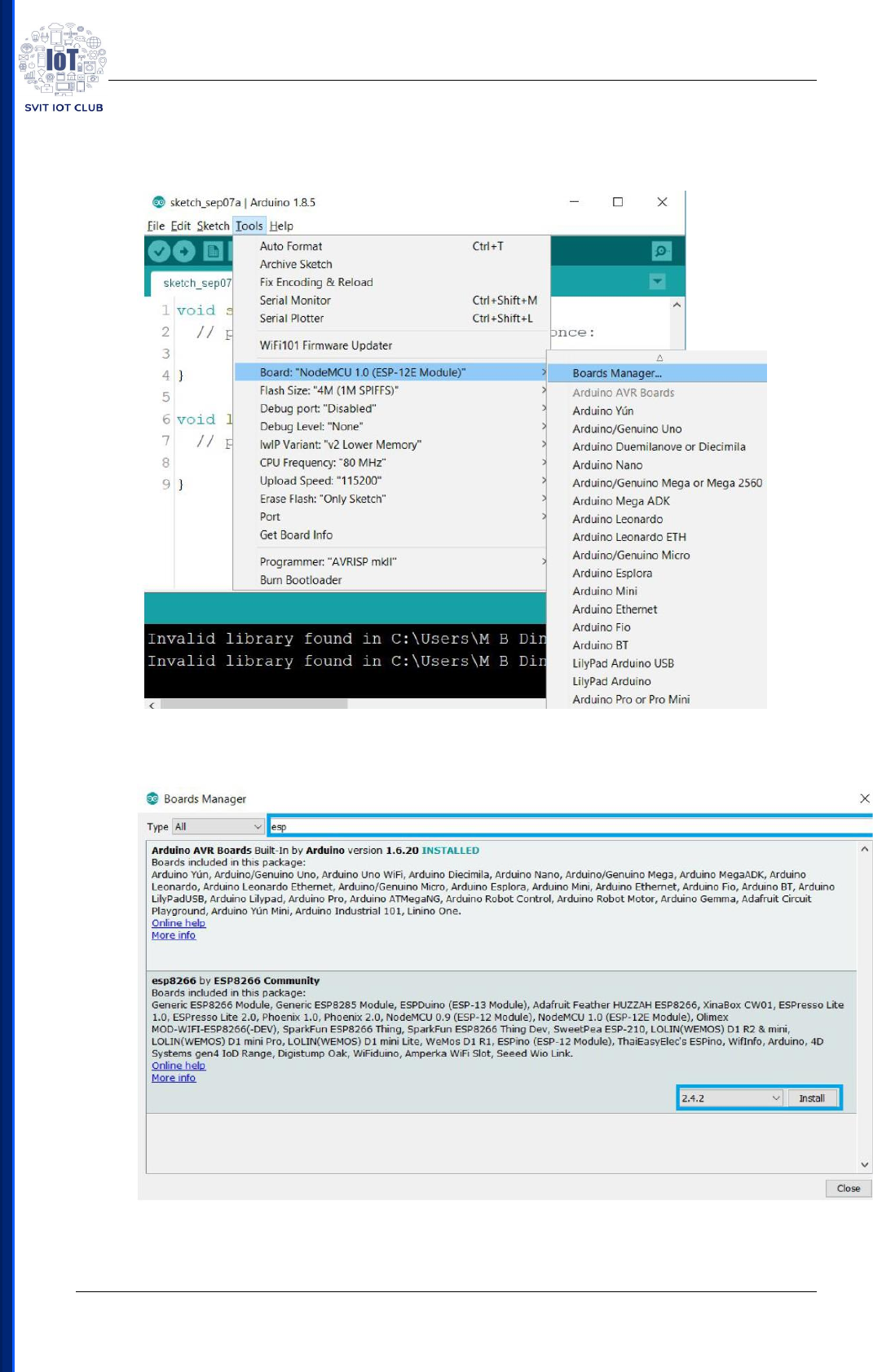873x1372 pixels.
Task: Select Burn Bootloader
Action: (391, 579)
